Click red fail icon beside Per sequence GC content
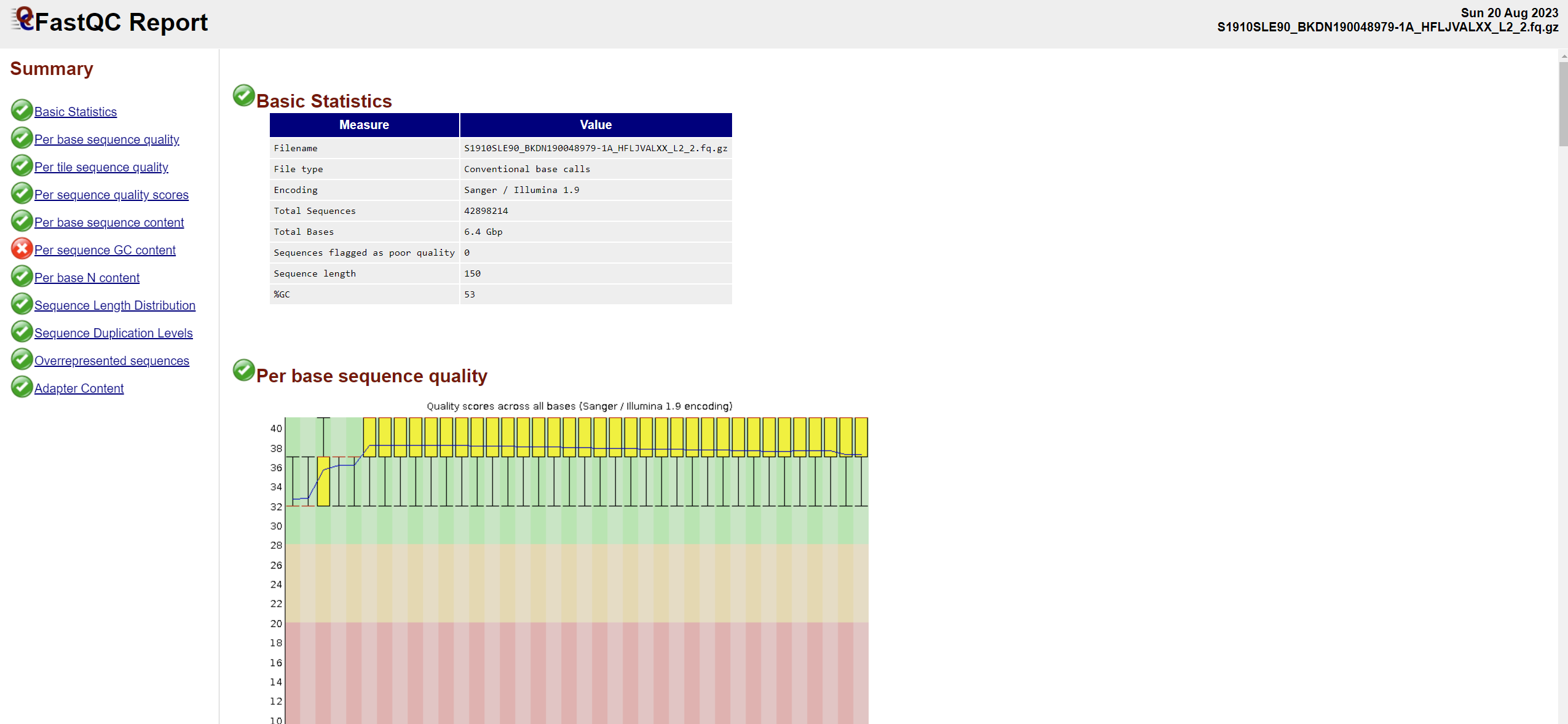Image resolution: width=1568 pixels, height=724 pixels. pyautogui.click(x=22, y=249)
